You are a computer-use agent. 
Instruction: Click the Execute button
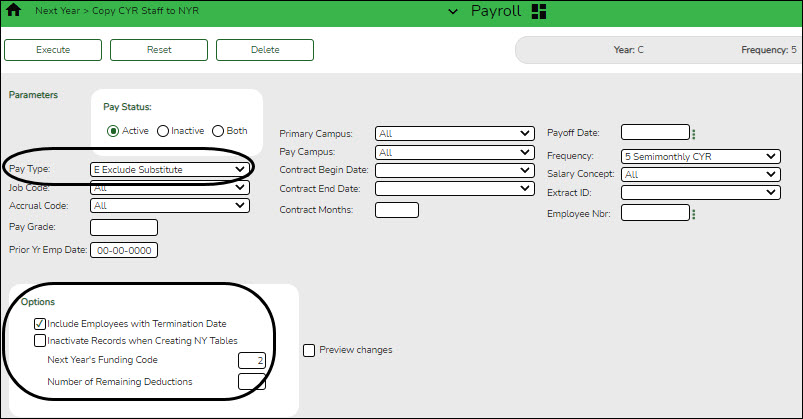click(53, 49)
